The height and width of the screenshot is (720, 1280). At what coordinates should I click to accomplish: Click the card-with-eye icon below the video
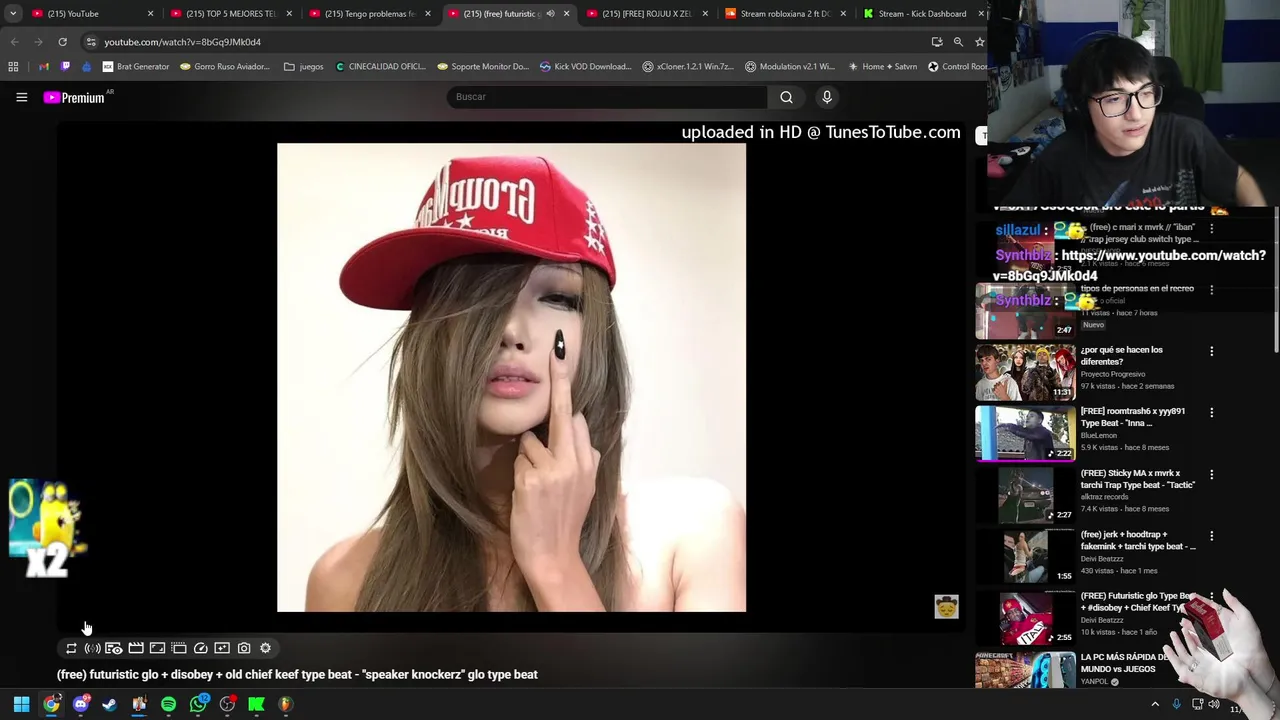pyautogui.click(x=114, y=648)
